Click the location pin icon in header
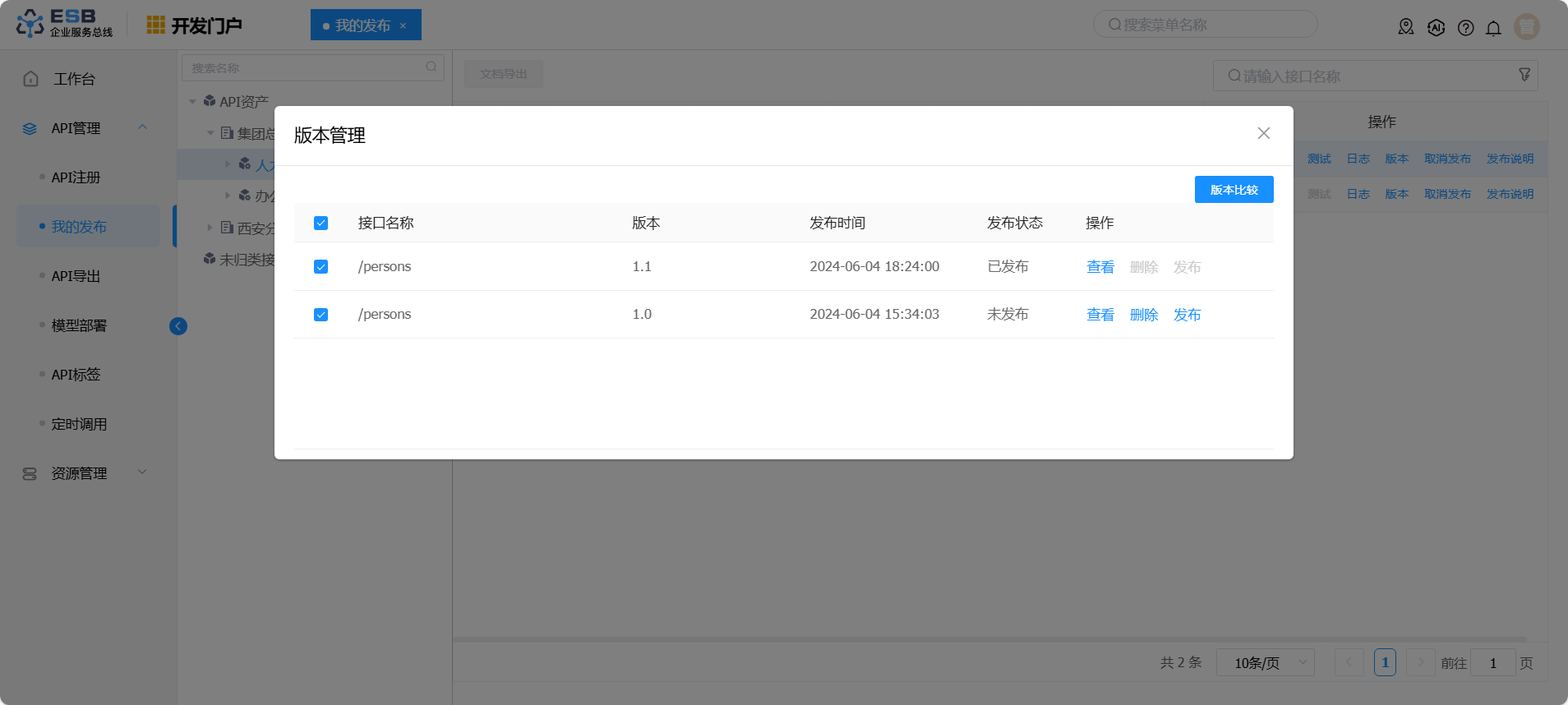 coord(1405,27)
